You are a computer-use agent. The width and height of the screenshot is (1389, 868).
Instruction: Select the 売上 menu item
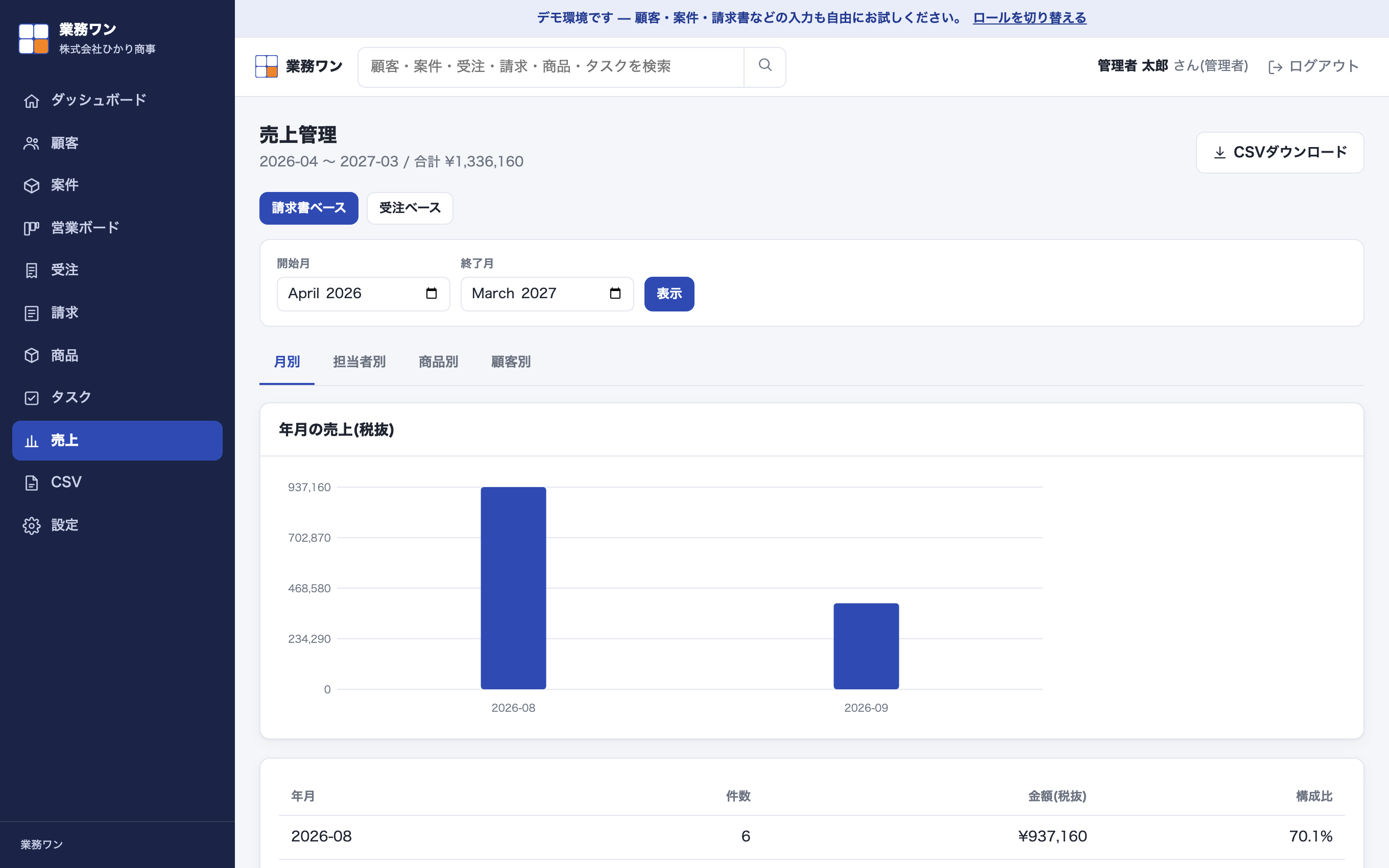click(117, 440)
